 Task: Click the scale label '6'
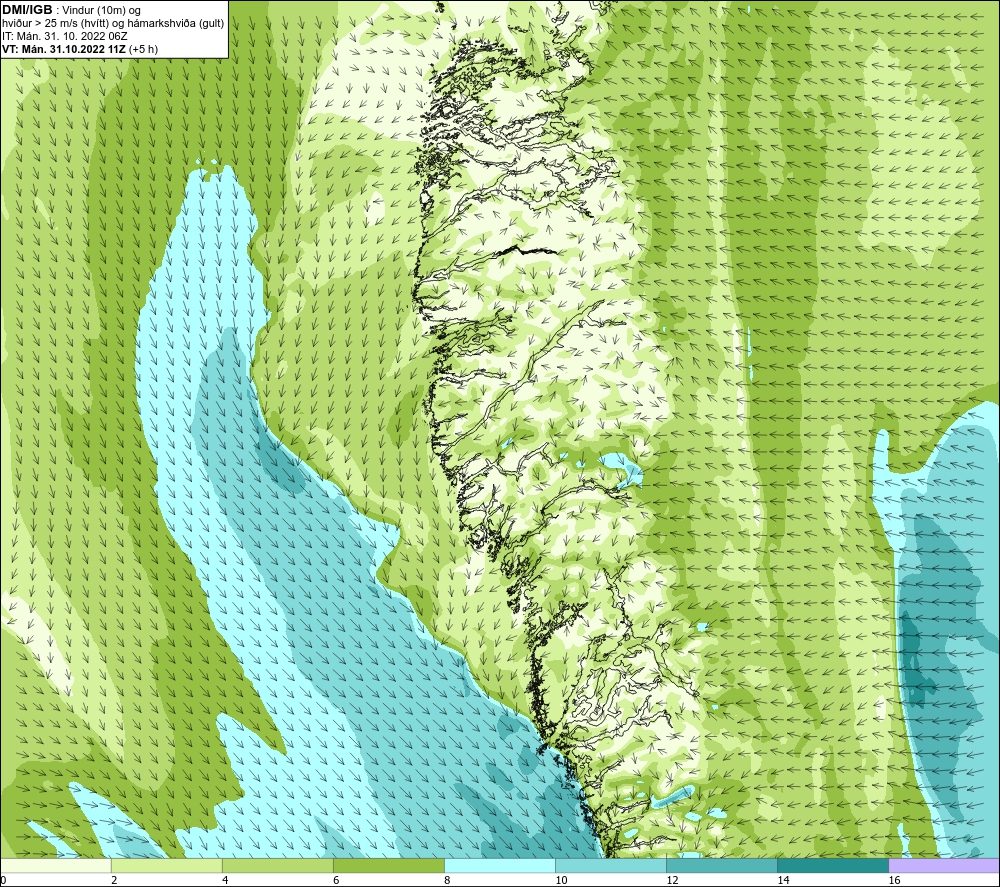click(x=336, y=880)
